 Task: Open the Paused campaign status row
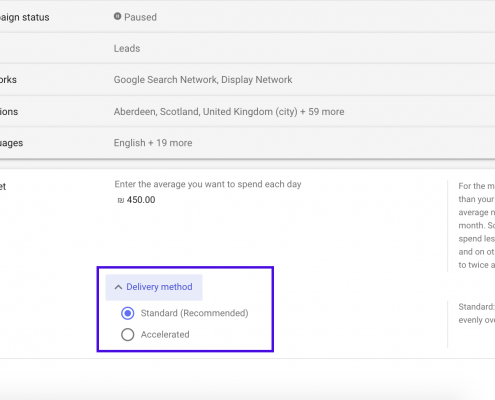click(247, 17)
